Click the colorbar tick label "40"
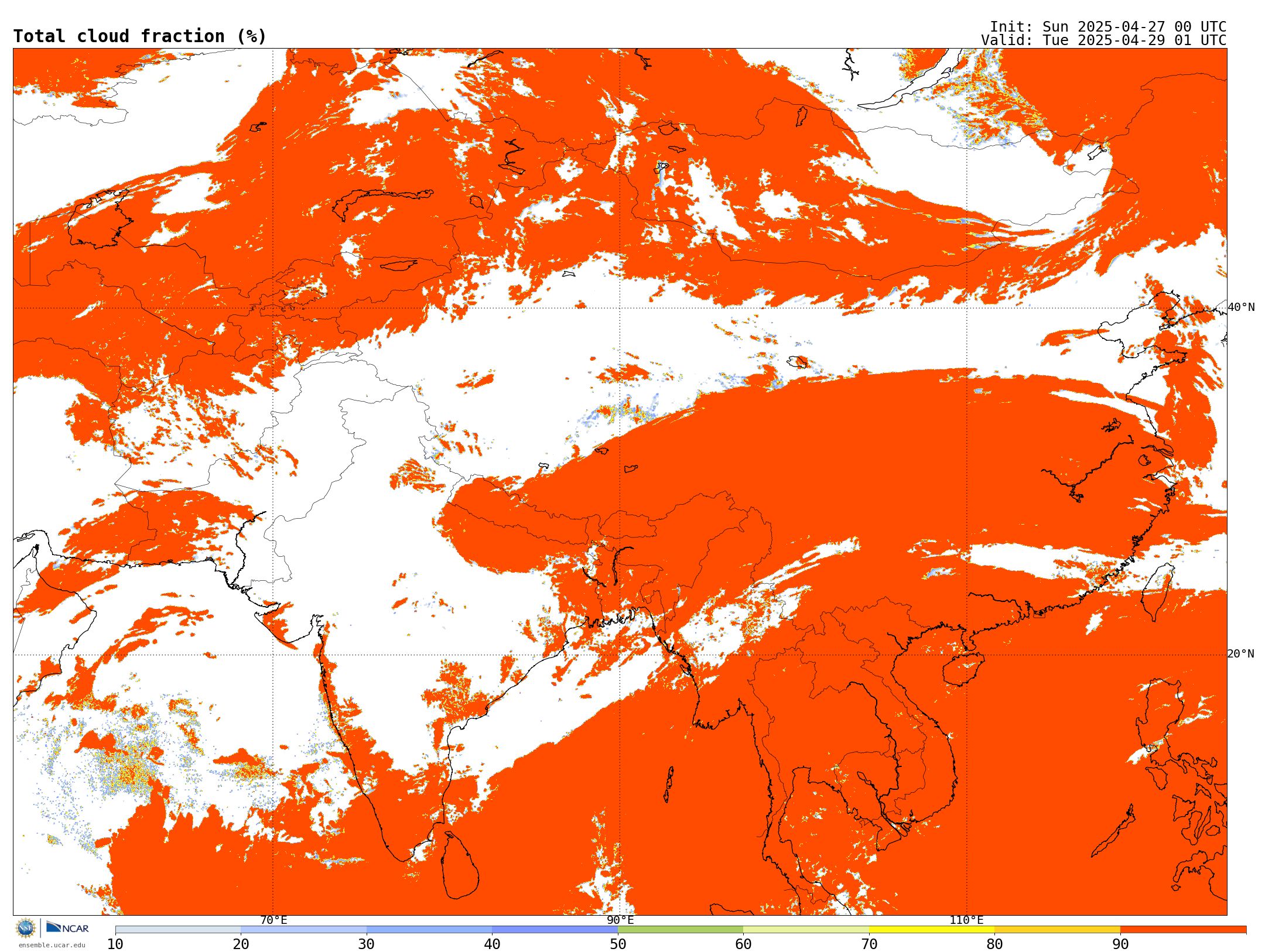The height and width of the screenshot is (952, 1265). [x=492, y=944]
